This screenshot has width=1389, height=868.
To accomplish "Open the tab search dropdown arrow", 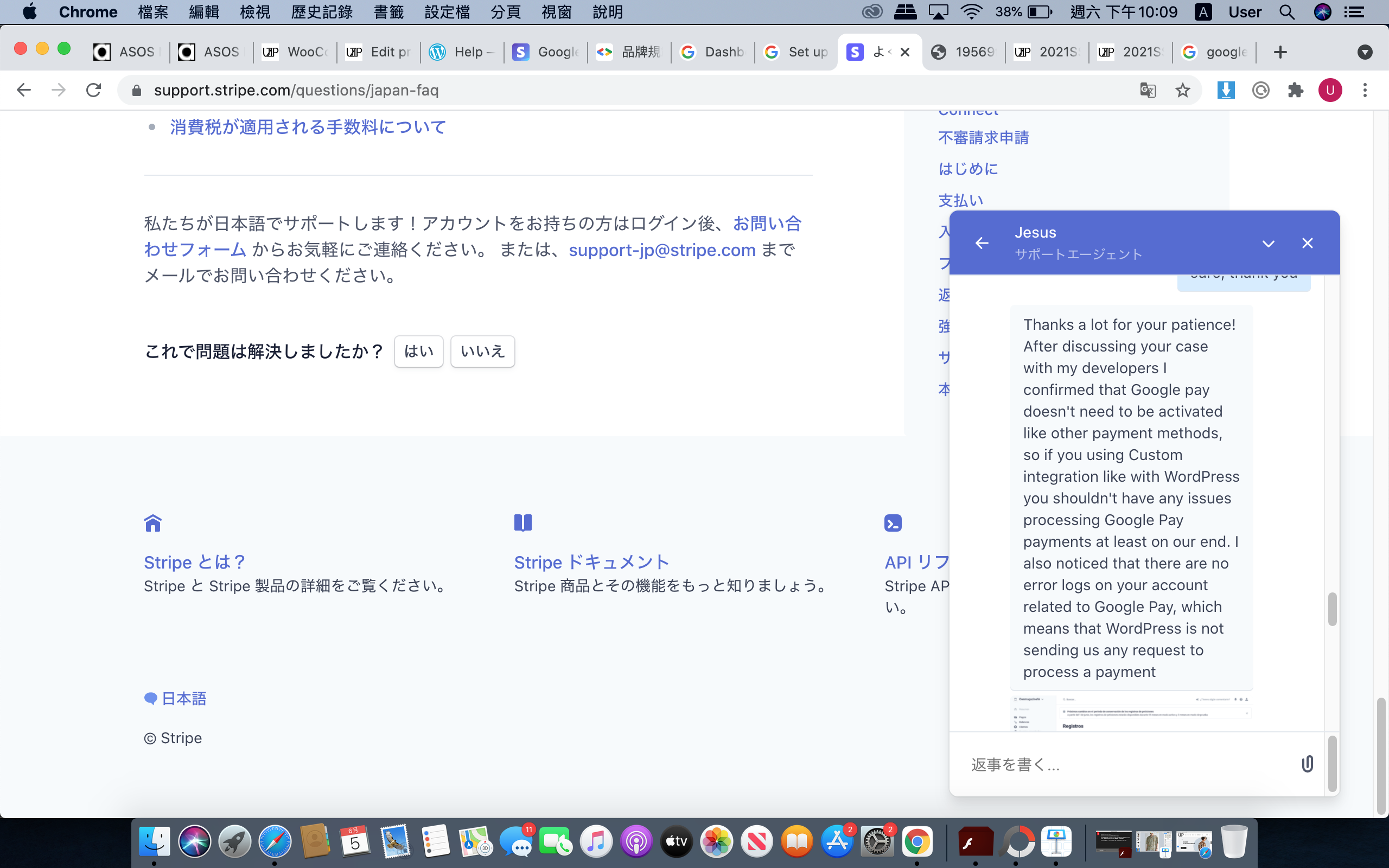I will pos(1365,52).
